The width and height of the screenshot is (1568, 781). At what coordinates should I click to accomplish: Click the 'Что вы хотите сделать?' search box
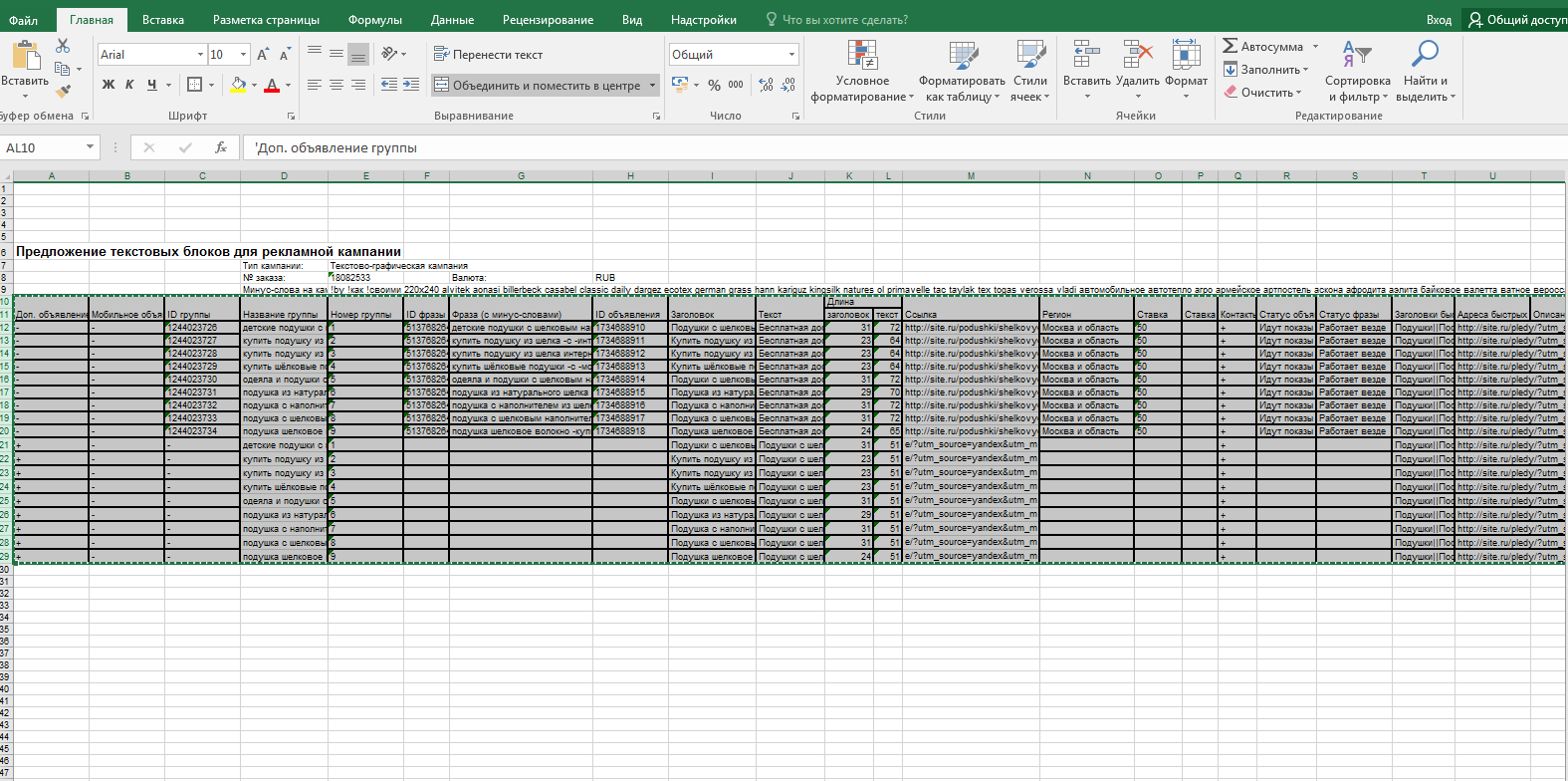coord(836,19)
